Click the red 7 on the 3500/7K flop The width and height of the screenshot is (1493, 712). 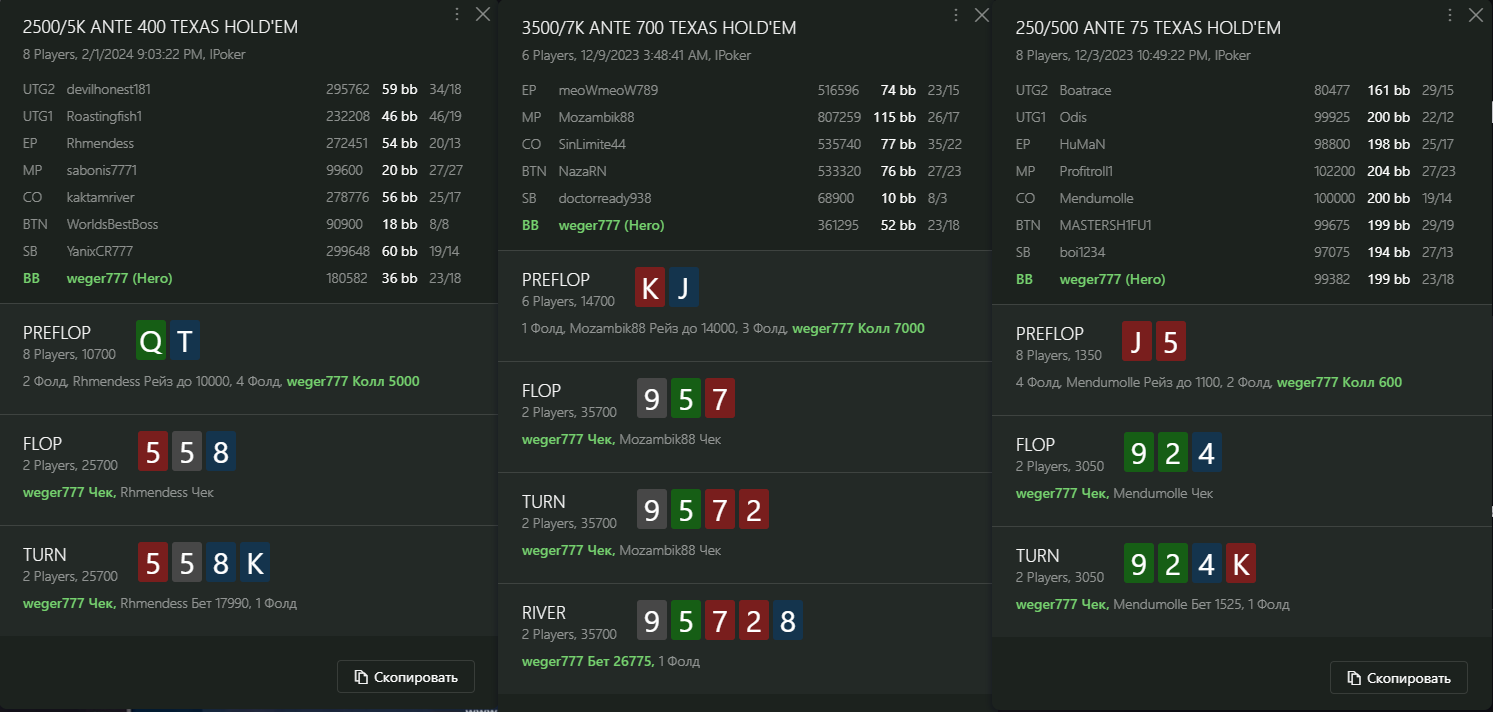click(x=719, y=400)
